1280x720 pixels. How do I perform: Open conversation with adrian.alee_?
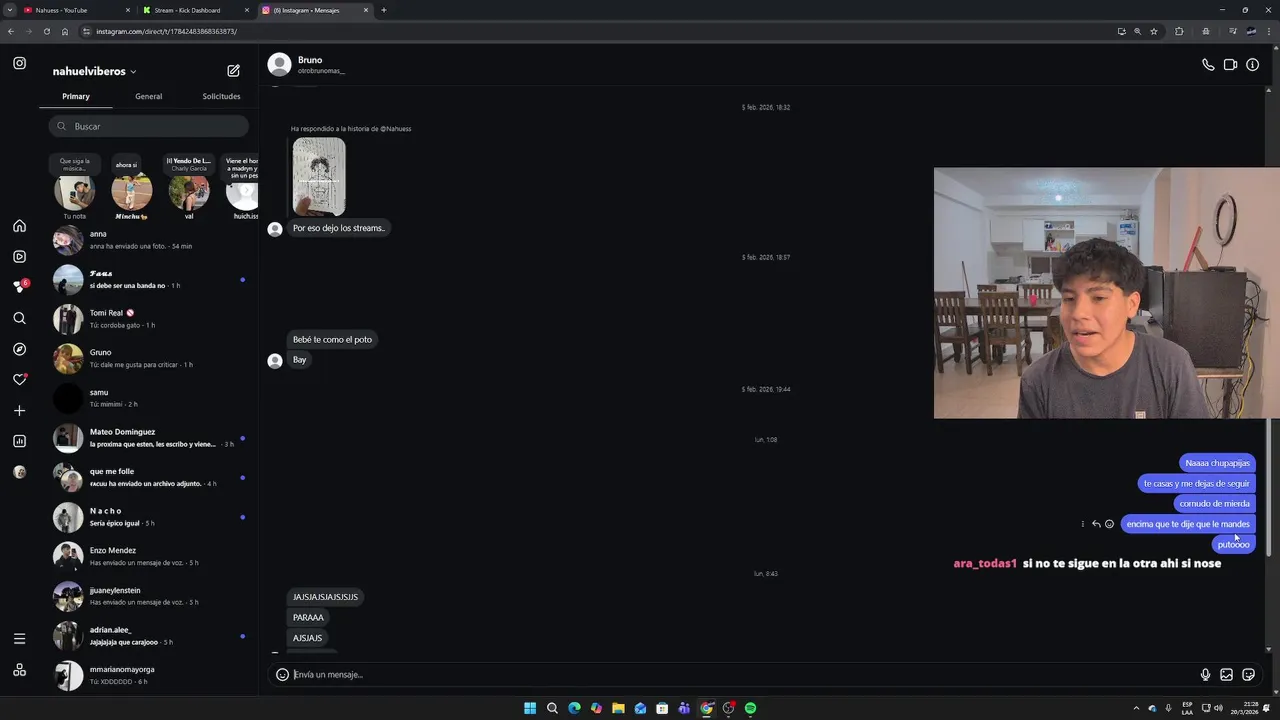(149, 636)
